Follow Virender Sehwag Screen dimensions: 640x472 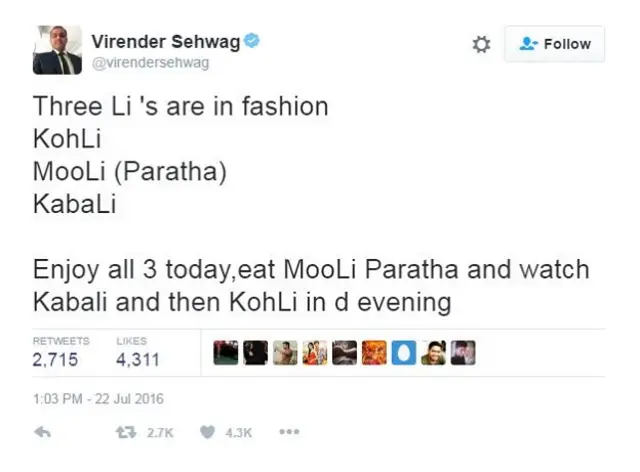(555, 44)
